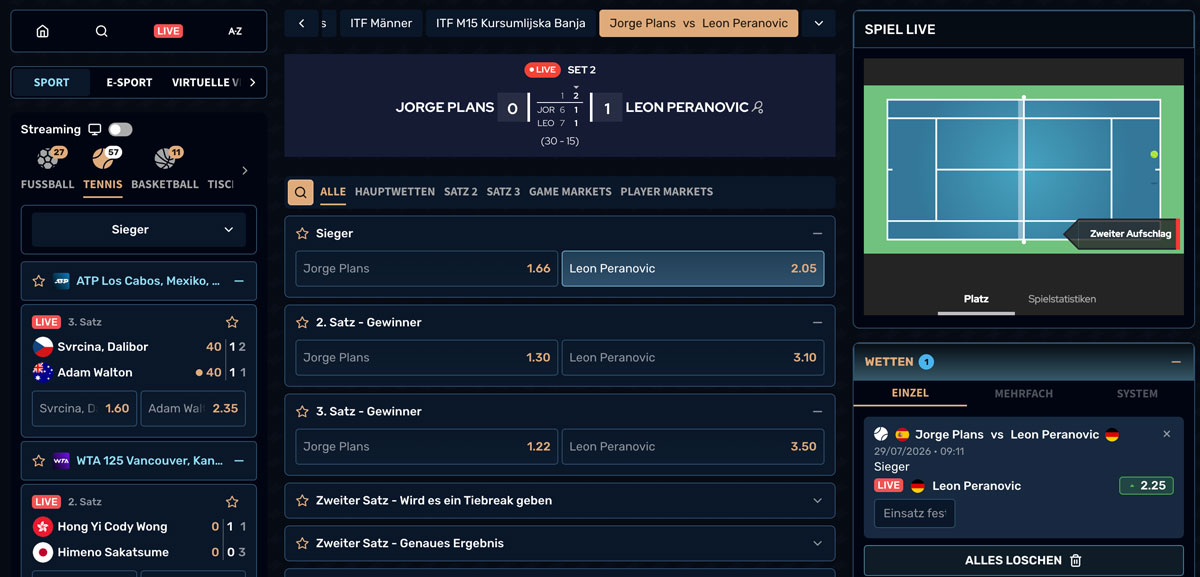1200x577 pixels.
Task: Expand the breadcrumb dropdown chevron
Action: 819,24
